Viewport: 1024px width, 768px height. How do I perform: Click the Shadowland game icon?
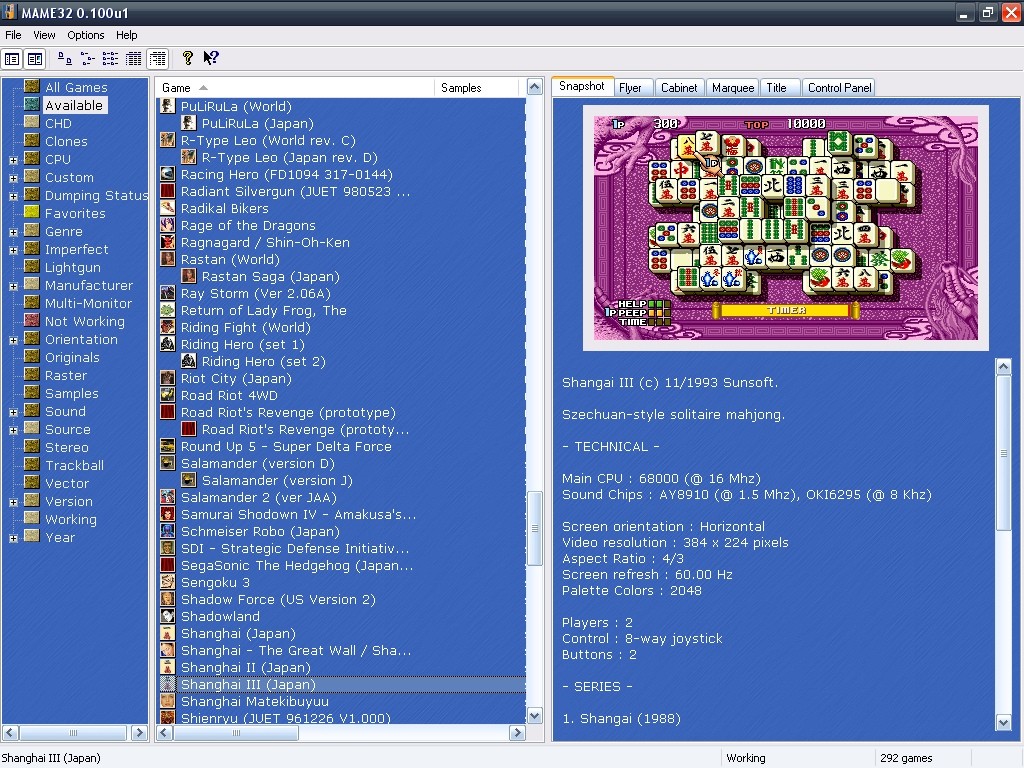168,615
